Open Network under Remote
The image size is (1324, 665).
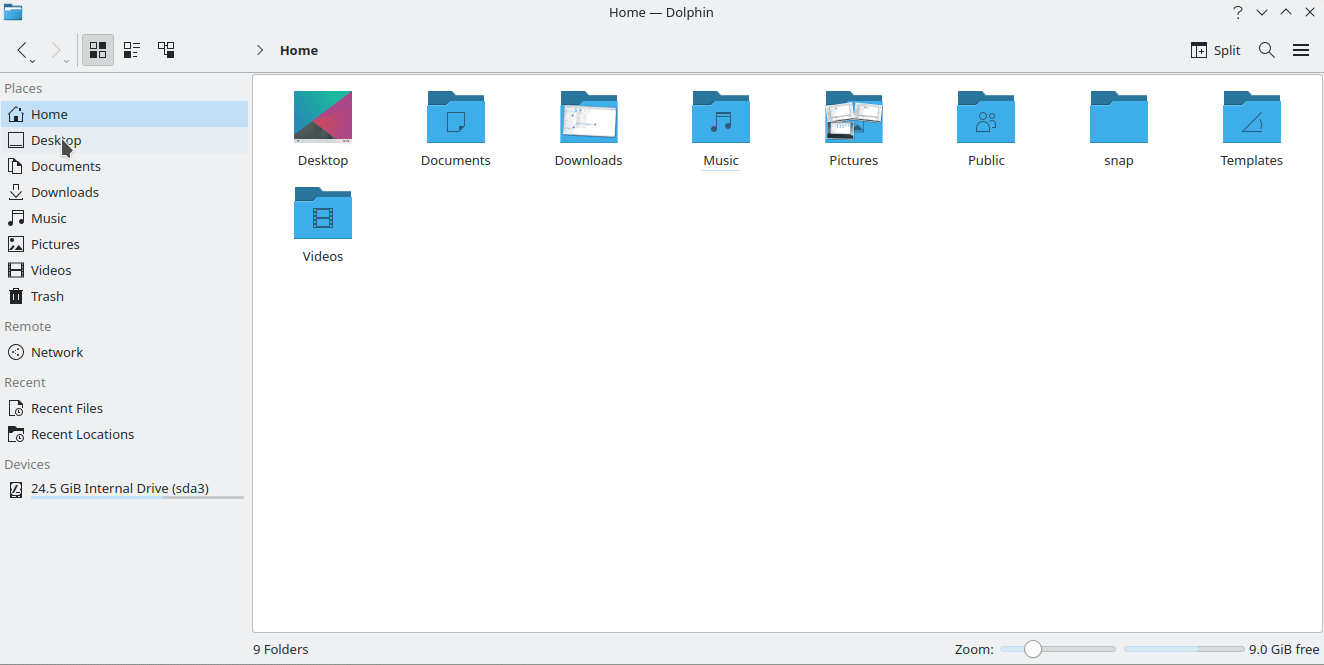56,352
